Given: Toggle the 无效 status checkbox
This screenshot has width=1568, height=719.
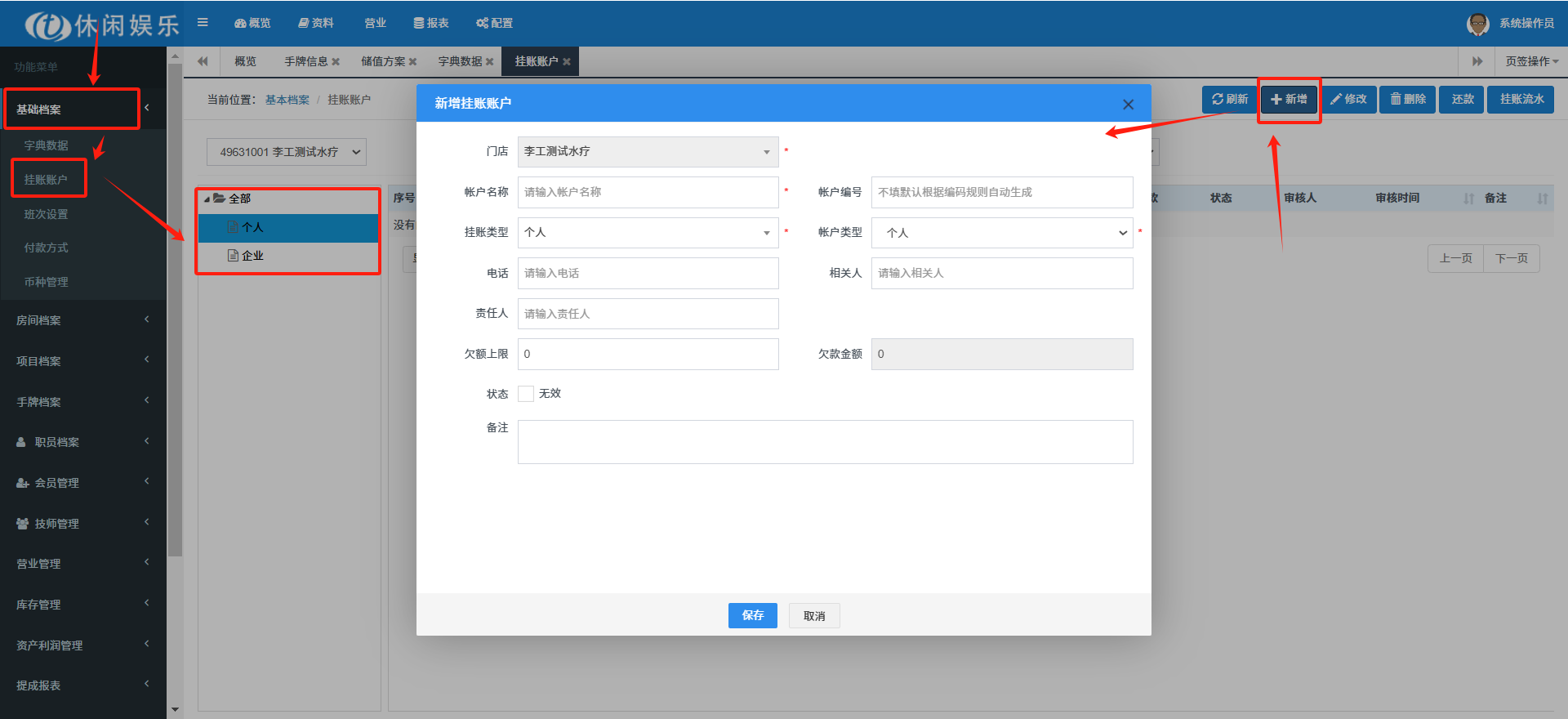Looking at the screenshot, I should pos(526,394).
